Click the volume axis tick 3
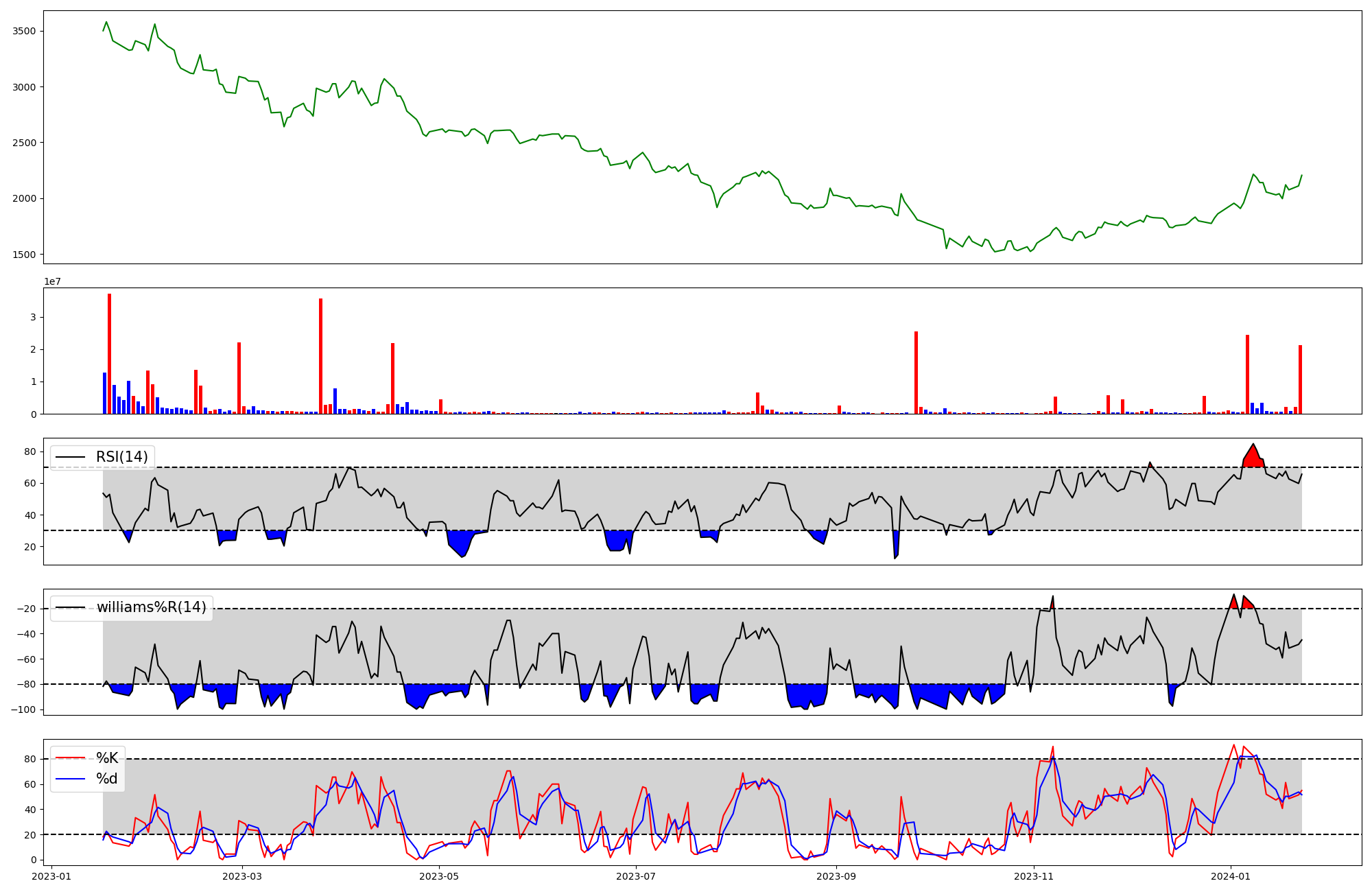Image resolution: width=1372 pixels, height=892 pixels. (x=33, y=318)
